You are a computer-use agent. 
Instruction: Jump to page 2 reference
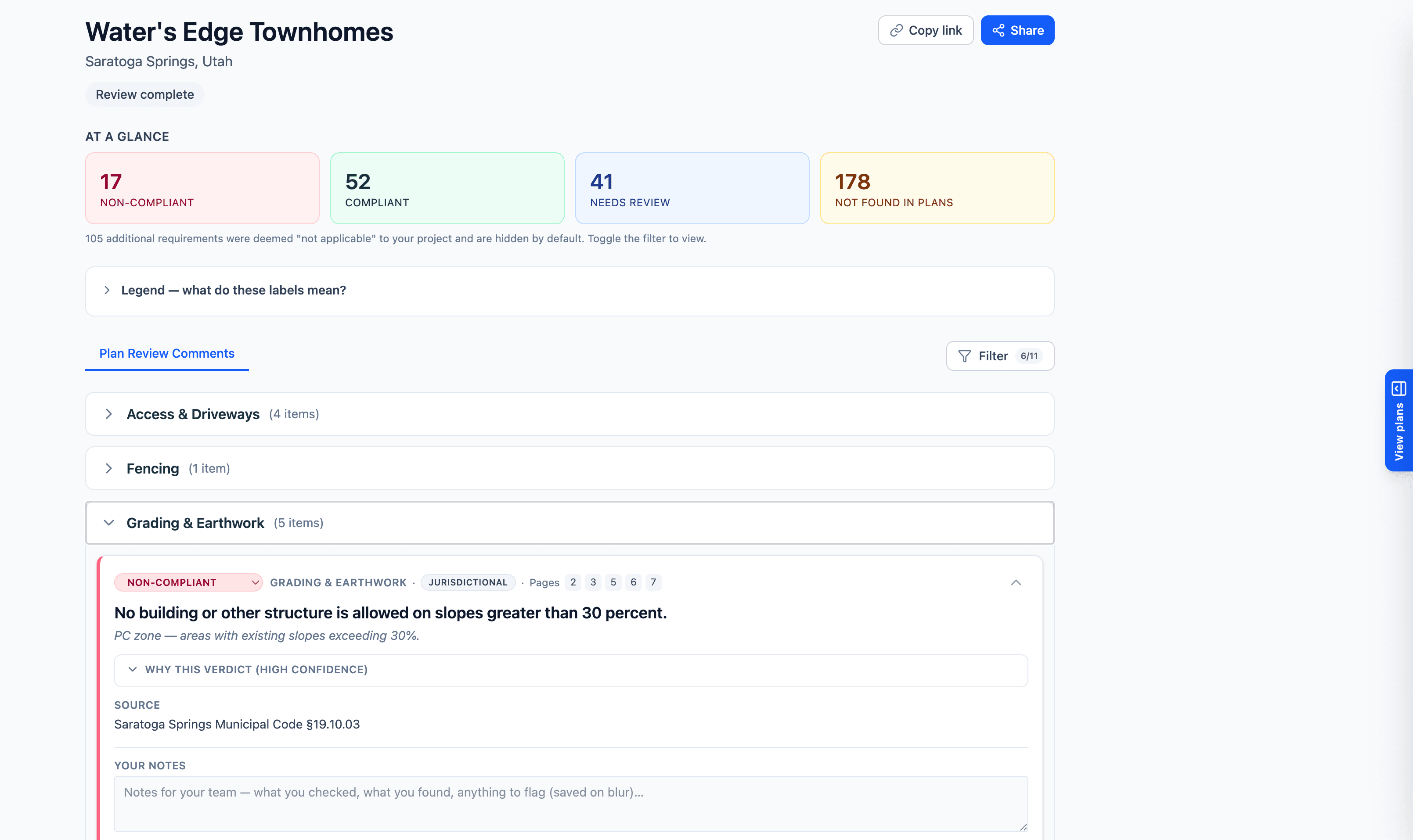coord(573,582)
